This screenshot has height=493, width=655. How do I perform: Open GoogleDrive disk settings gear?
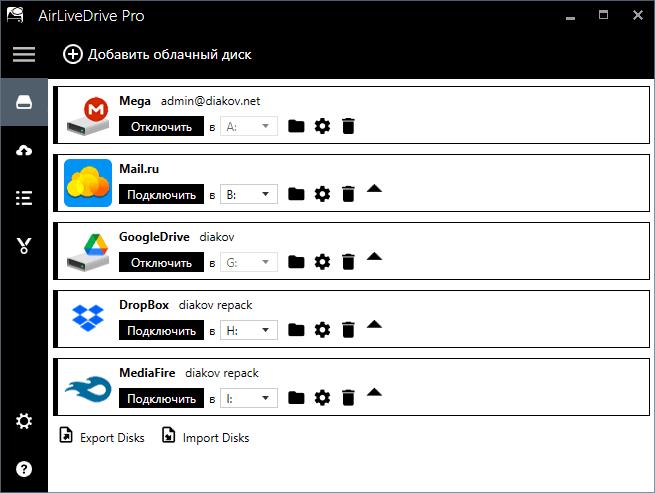click(x=322, y=262)
